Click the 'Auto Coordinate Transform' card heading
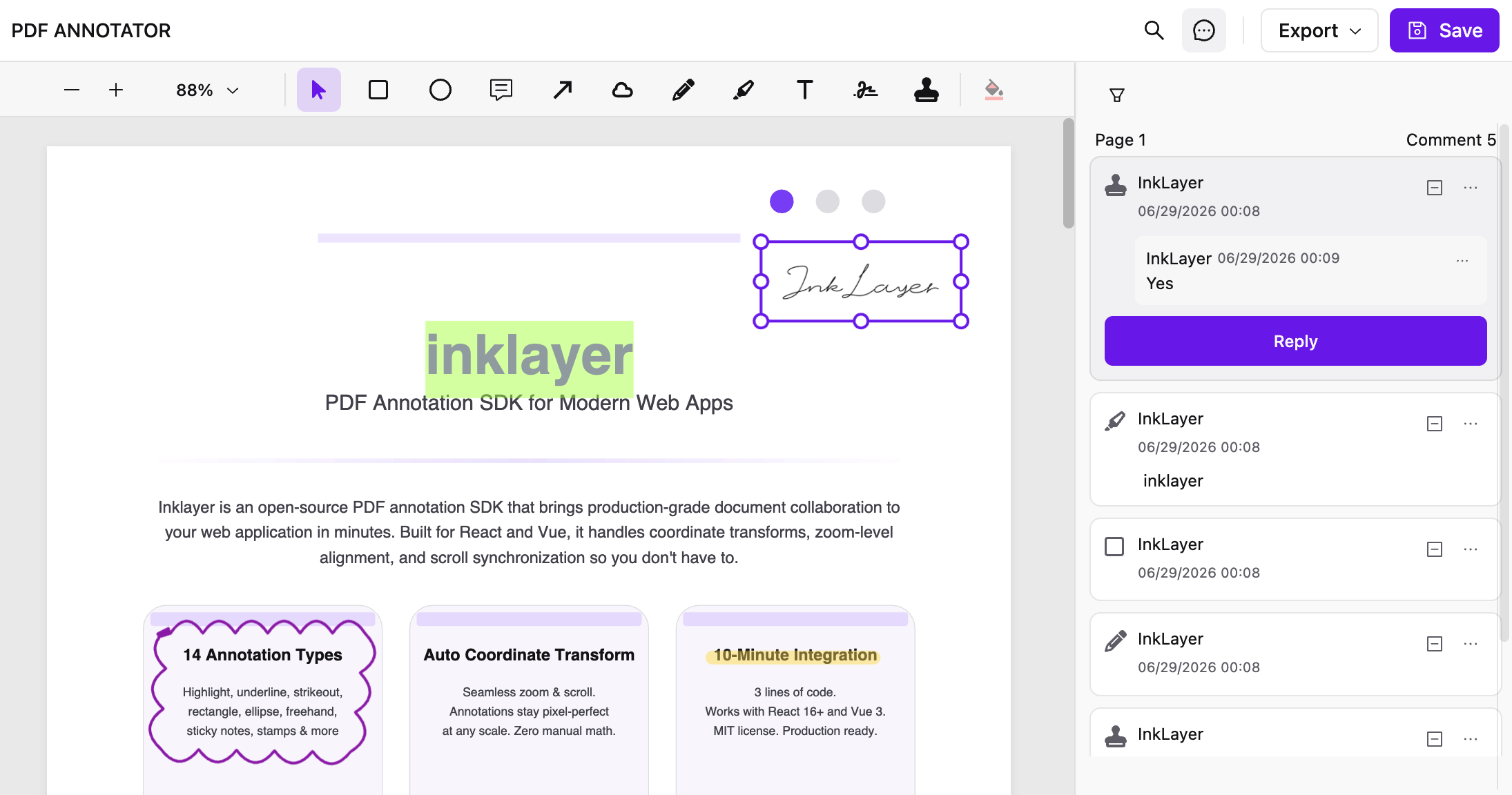The width and height of the screenshot is (1512, 795). [x=529, y=655]
